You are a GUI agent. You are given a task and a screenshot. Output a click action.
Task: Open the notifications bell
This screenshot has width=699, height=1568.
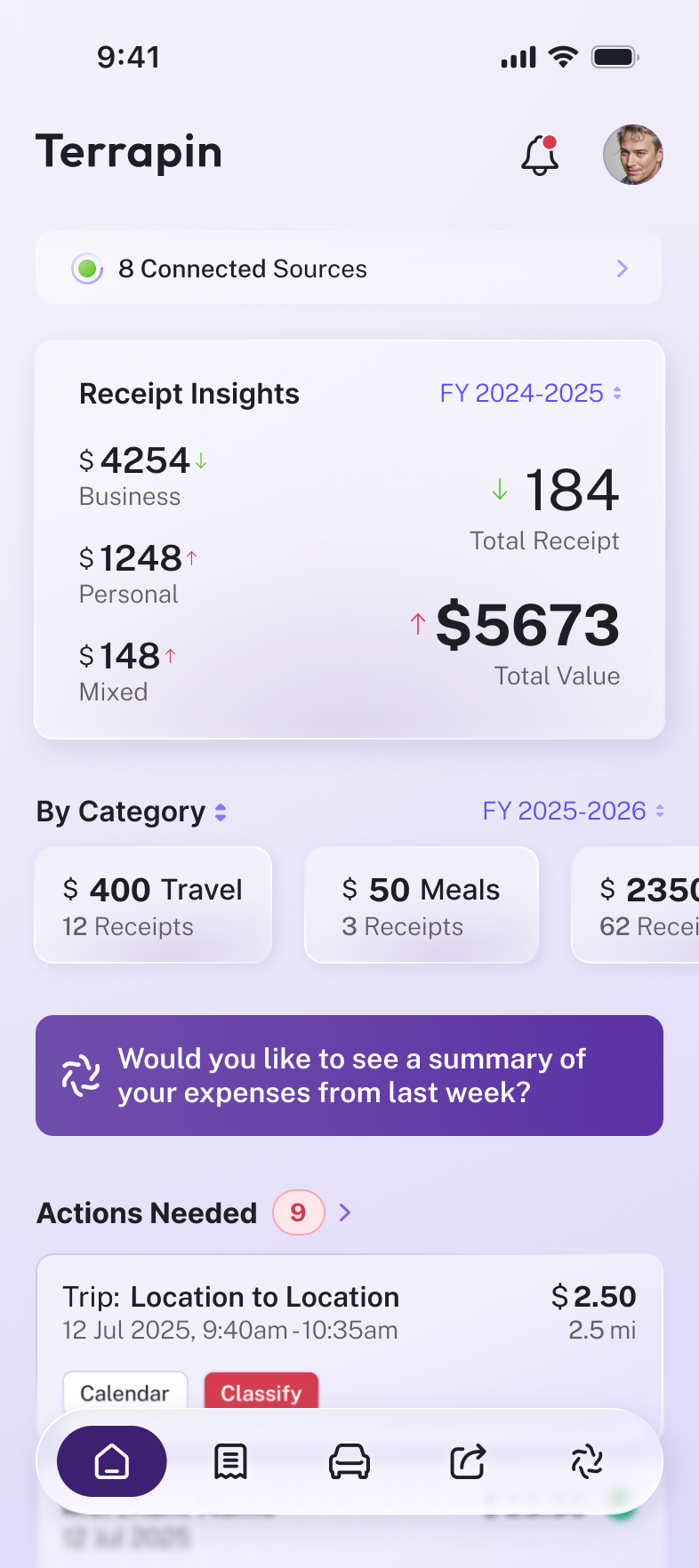[540, 156]
